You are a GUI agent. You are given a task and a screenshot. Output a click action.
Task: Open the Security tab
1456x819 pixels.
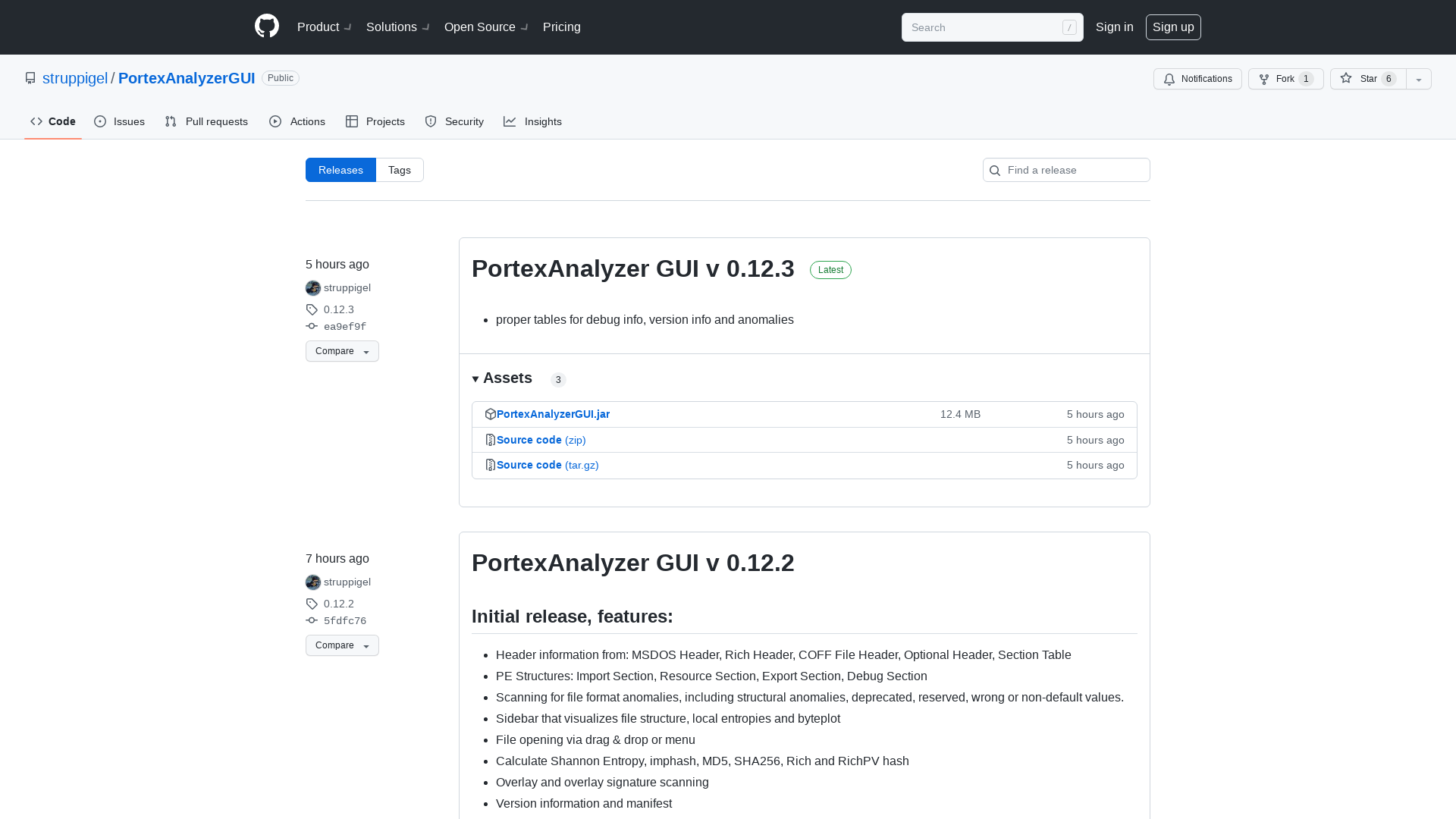[454, 121]
